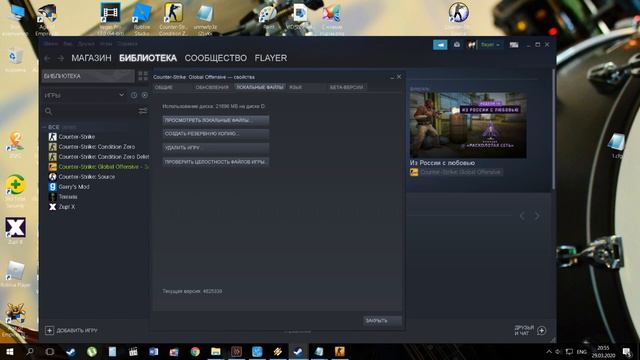Click the Из России с любовью headline
This screenshot has height=360, width=640.
tap(442, 163)
